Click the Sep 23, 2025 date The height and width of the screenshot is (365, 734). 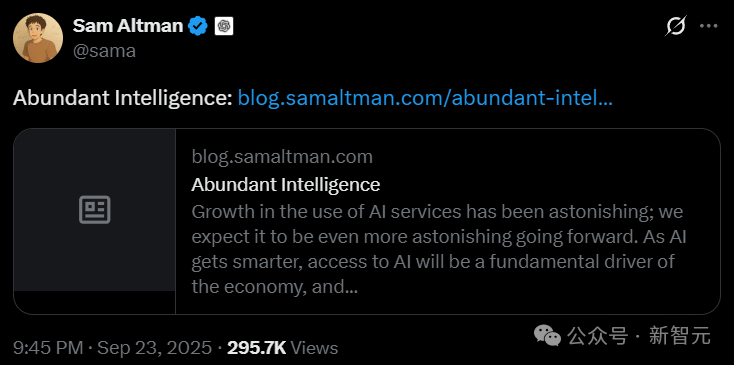[x=154, y=348]
